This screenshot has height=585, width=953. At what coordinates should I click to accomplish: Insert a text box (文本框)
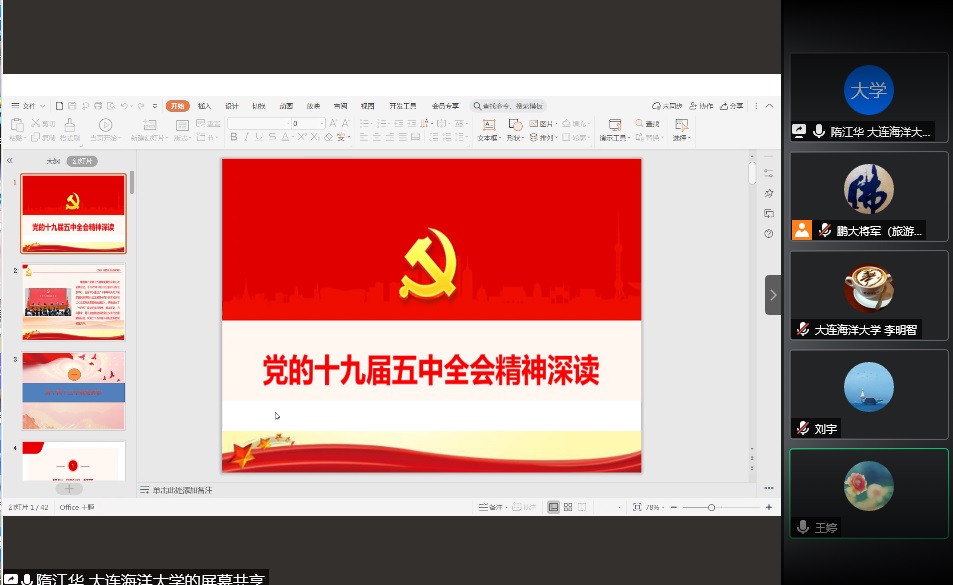pos(488,129)
